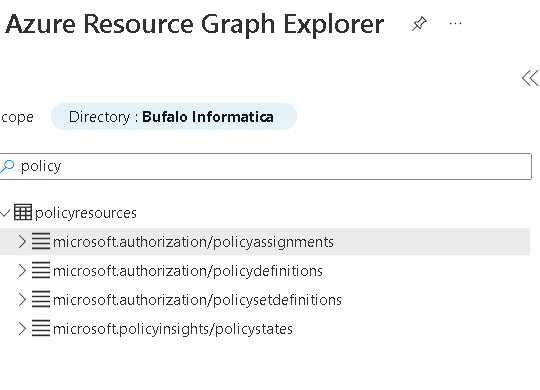Screen dimensions: 540x390
Task: Click the policyresources table grid icon
Action: tap(23, 212)
